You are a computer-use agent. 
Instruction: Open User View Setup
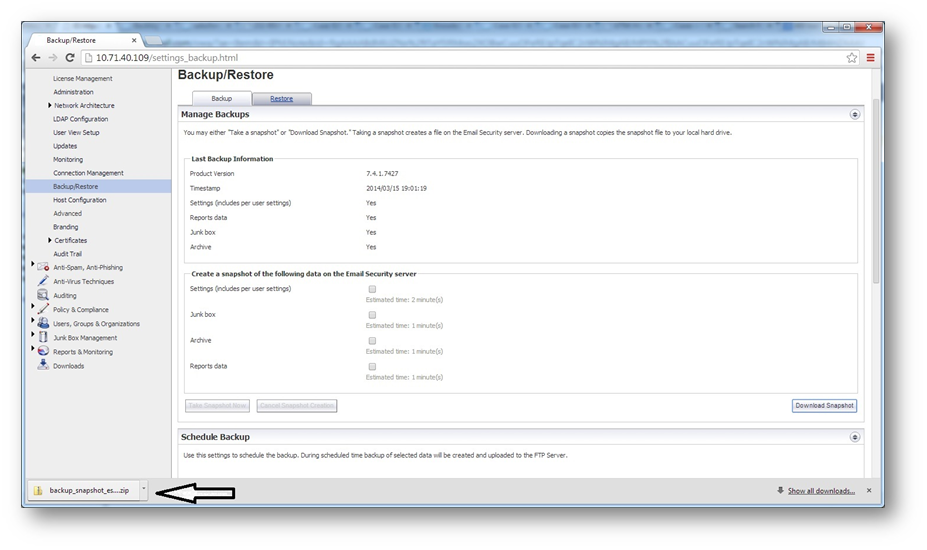coord(76,132)
